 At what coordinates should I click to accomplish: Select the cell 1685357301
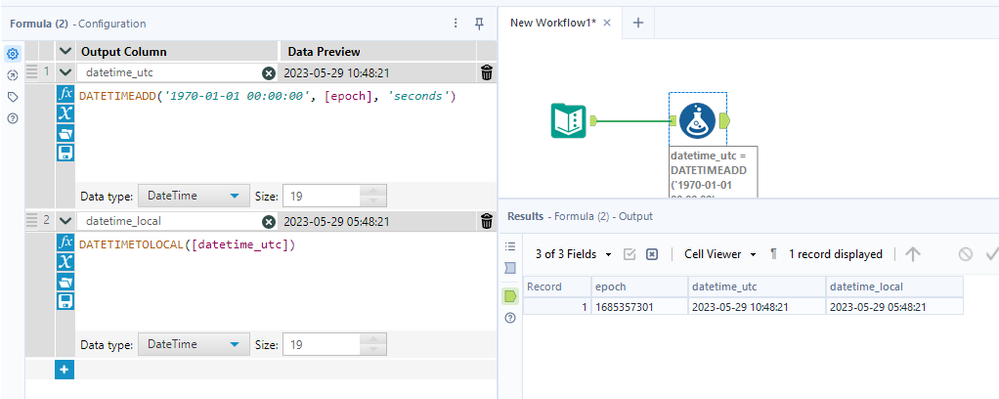[640, 307]
